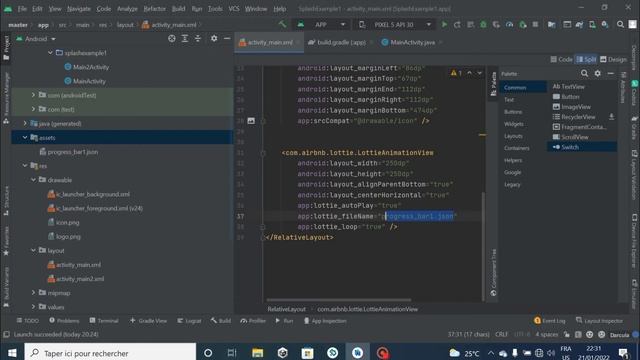Open the VCS menu
Image resolution: width=640 pixels, height=360 pixels.
click(234, 9)
